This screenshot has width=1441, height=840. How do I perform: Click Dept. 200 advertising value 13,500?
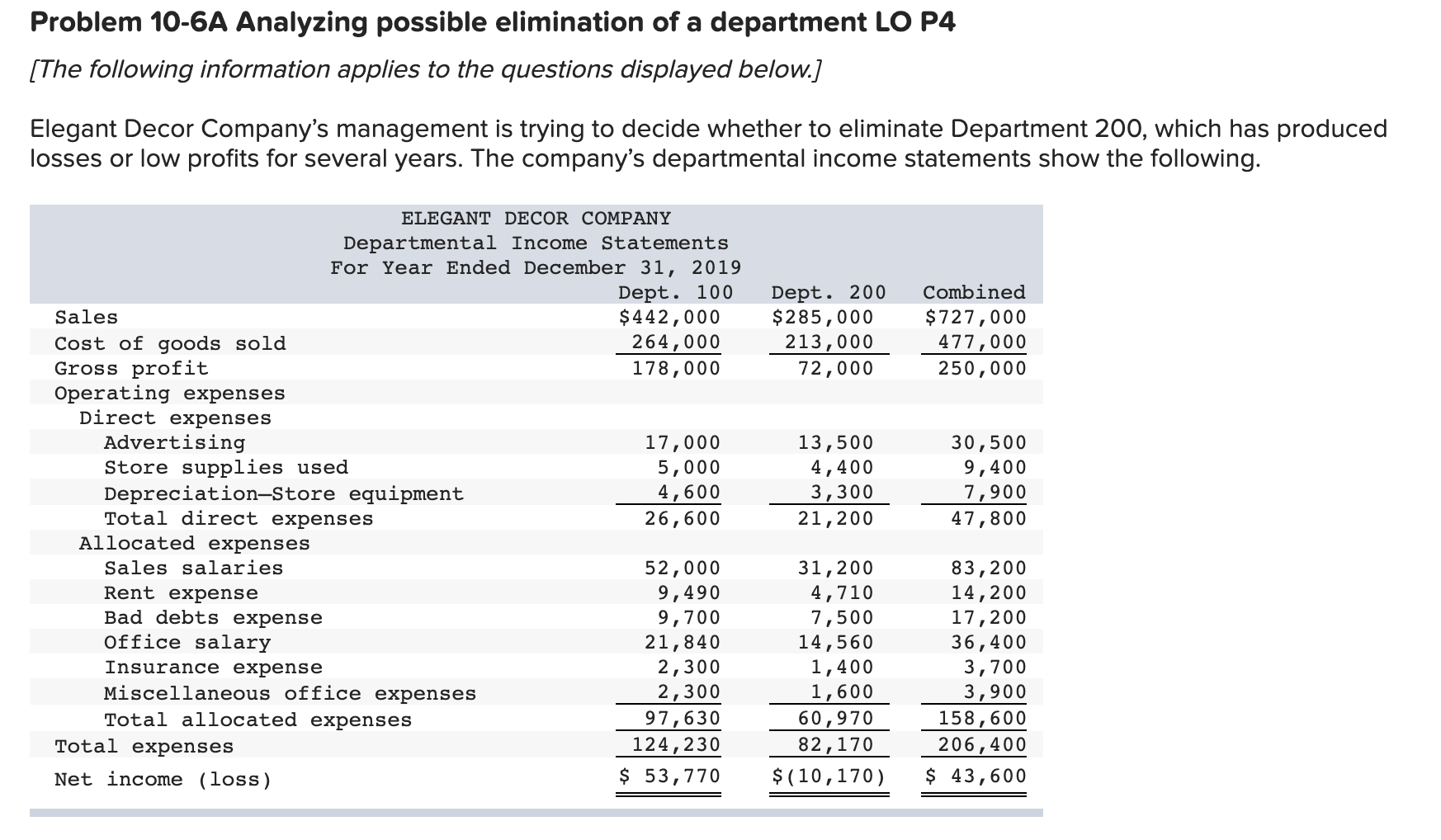(x=834, y=443)
